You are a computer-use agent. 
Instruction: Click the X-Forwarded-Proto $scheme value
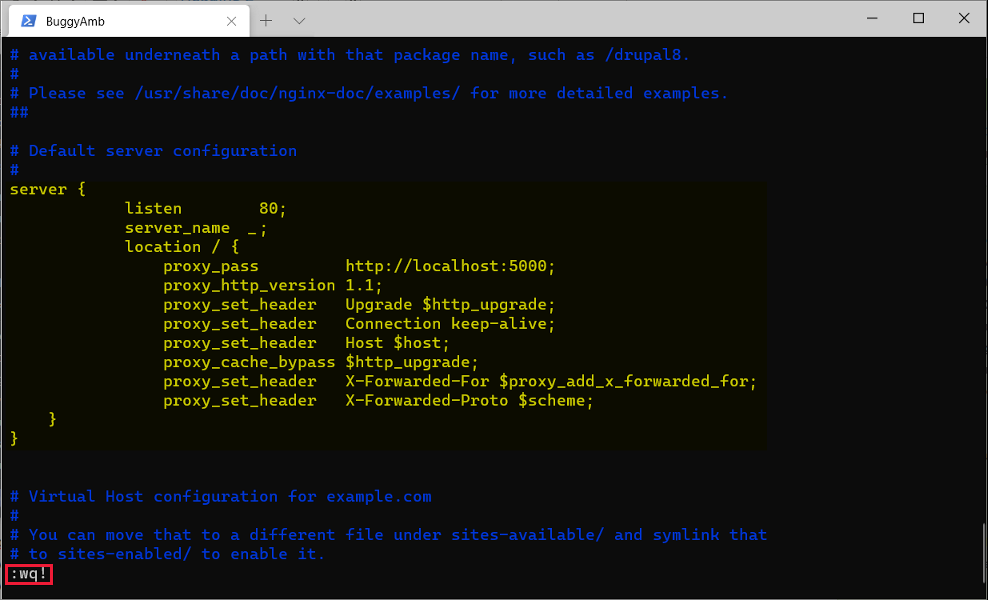point(469,401)
